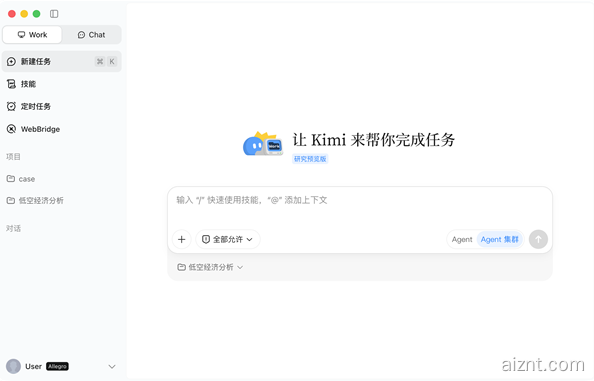Click the 让 Kimi 来帮你完成任务 heading
Image resolution: width=594 pixels, height=381 pixels.
[x=374, y=140]
